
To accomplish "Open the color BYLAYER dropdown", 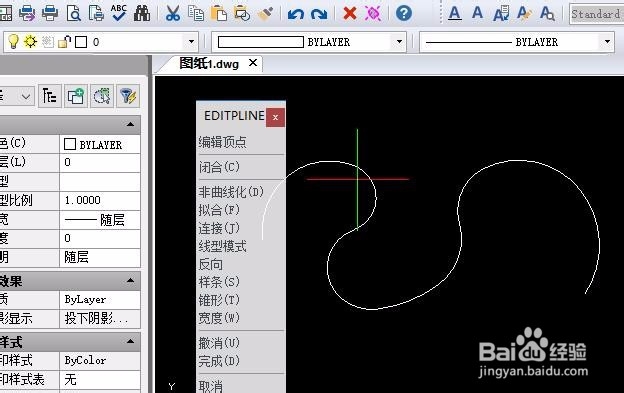I will [399, 41].
